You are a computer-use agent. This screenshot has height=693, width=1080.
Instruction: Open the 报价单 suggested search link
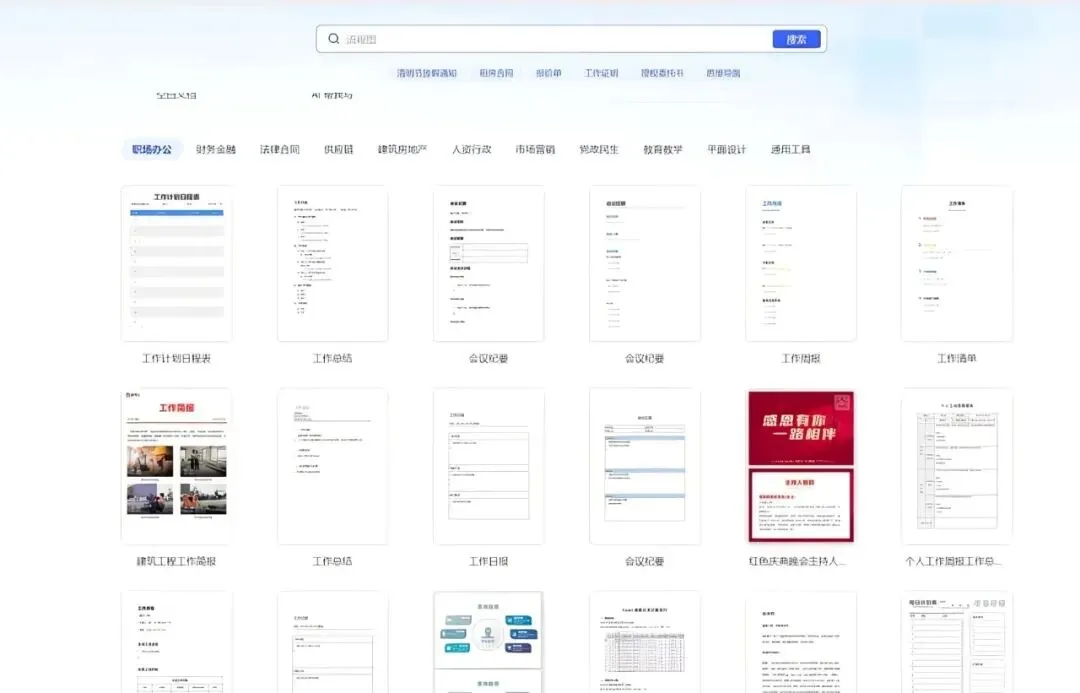548,73
